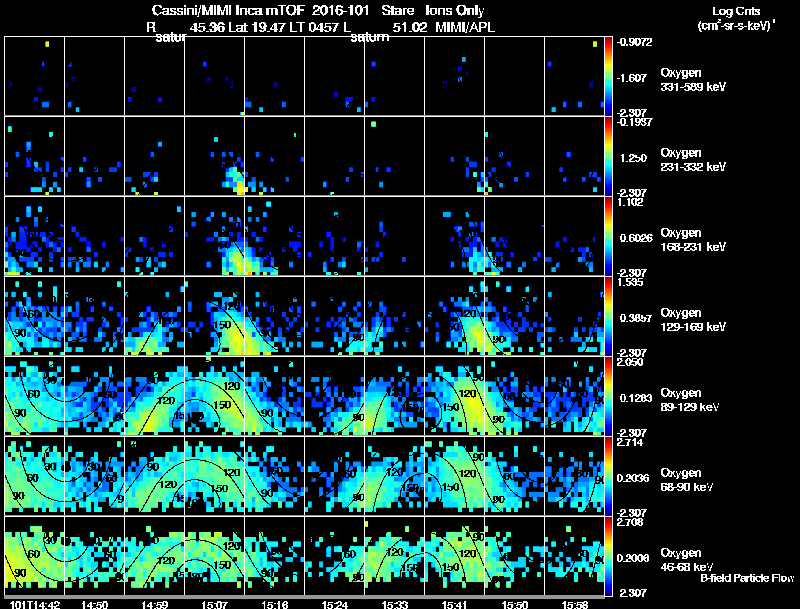This screenshot has height=609, width=800.
Task: Click the Cassini/MIMI Inca mTOF title text
Action: click(x=228, y=11)
